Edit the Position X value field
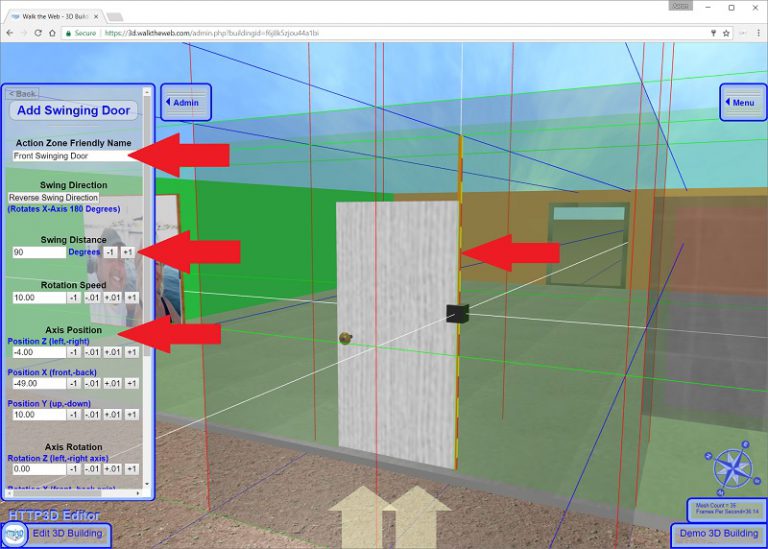 point(39,383)
